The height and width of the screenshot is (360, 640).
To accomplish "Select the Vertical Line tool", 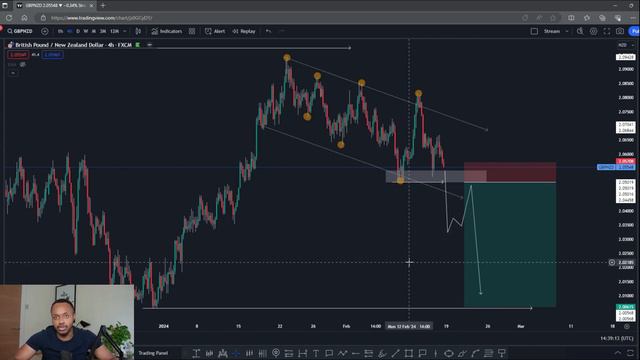I will (x=435, y=353).
